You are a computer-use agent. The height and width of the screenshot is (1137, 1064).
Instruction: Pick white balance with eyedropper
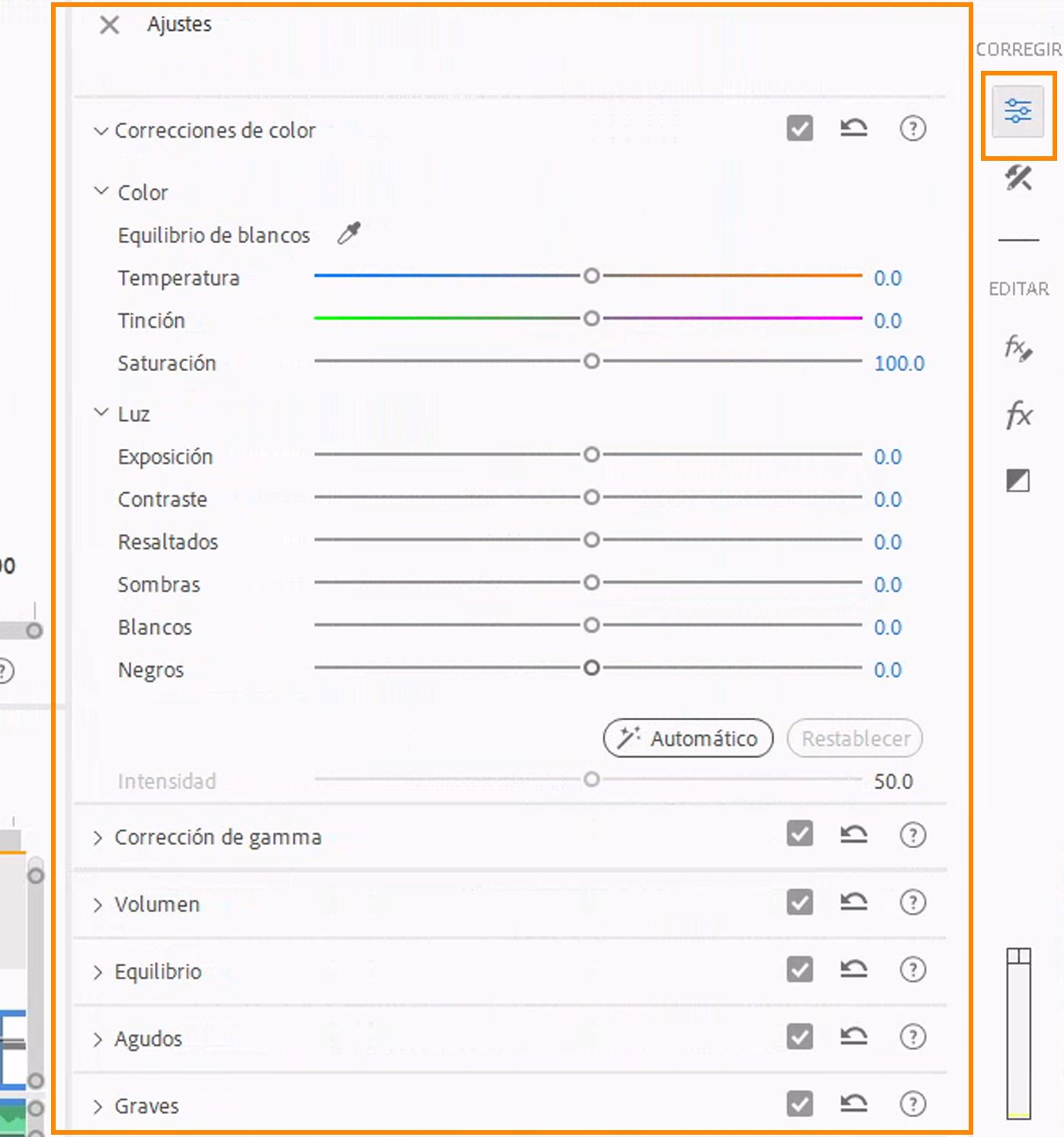pyautogui.click(x=349, y=233)
